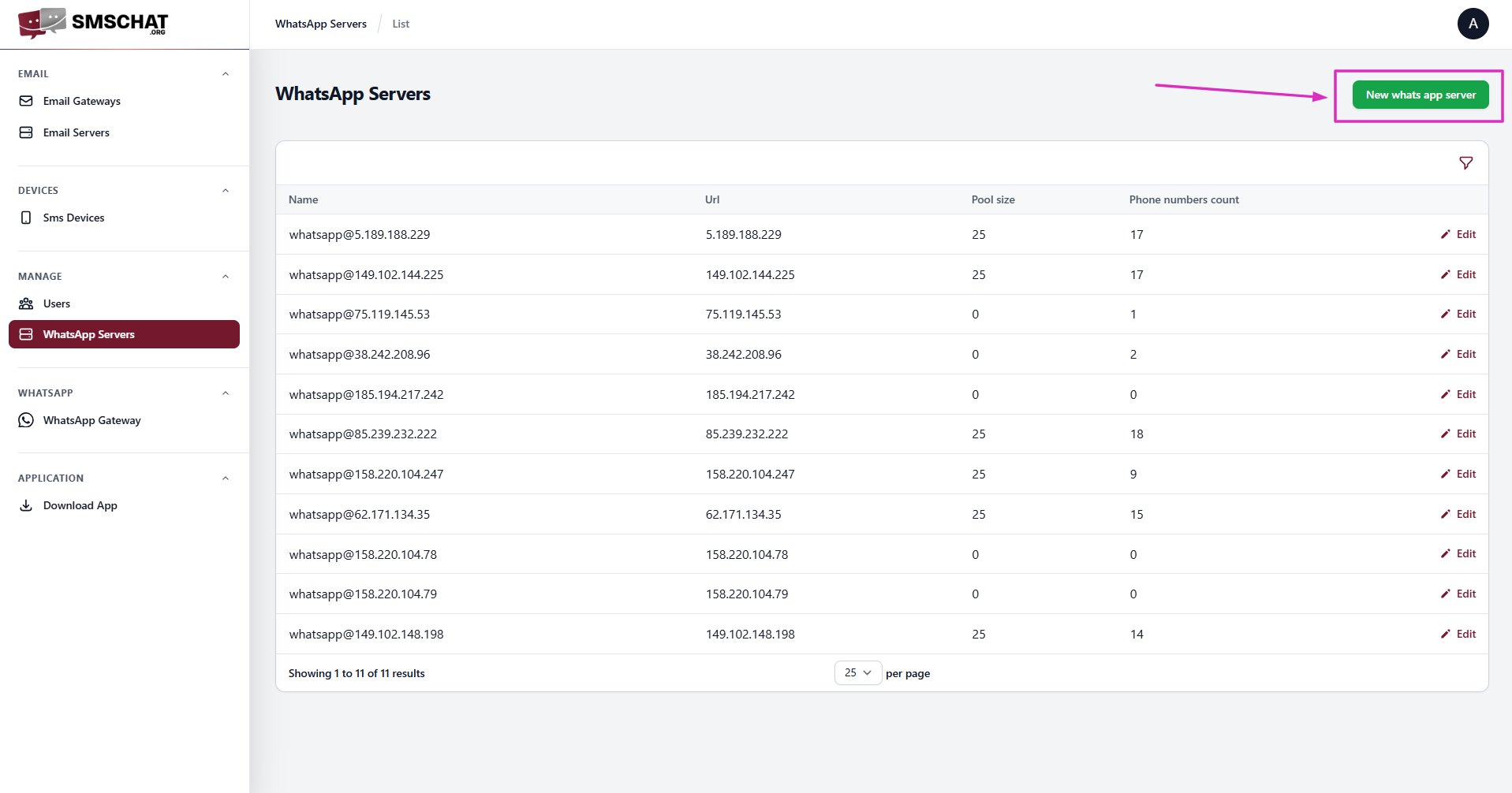This screenshot has width=1512, height=793.
Task: Click pencil icon for whatsapp@75.119.145.53
Action: (1446, 314)
